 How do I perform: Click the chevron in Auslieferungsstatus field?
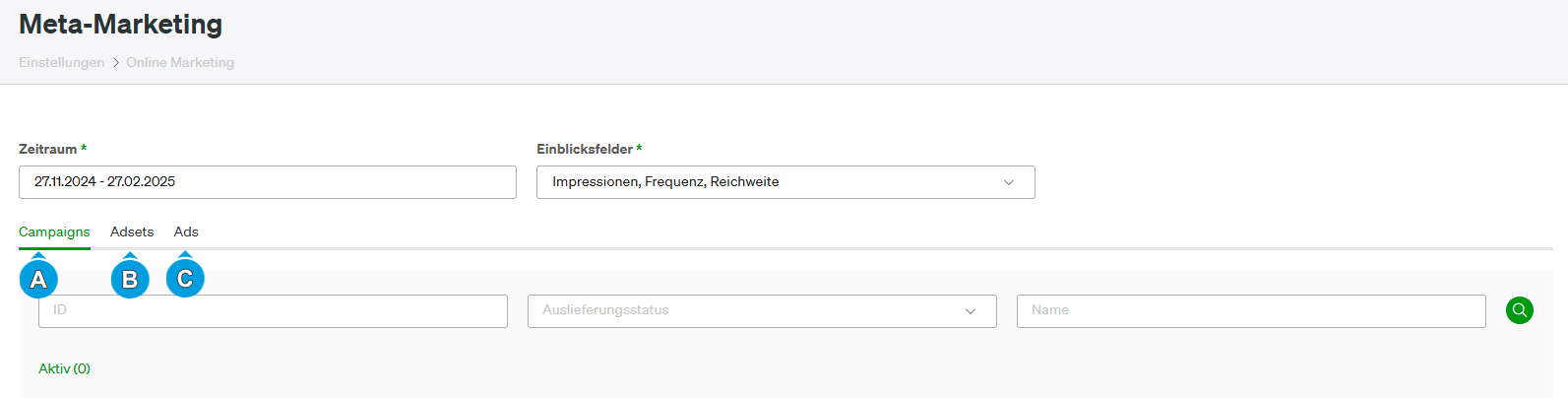point(971,311)
